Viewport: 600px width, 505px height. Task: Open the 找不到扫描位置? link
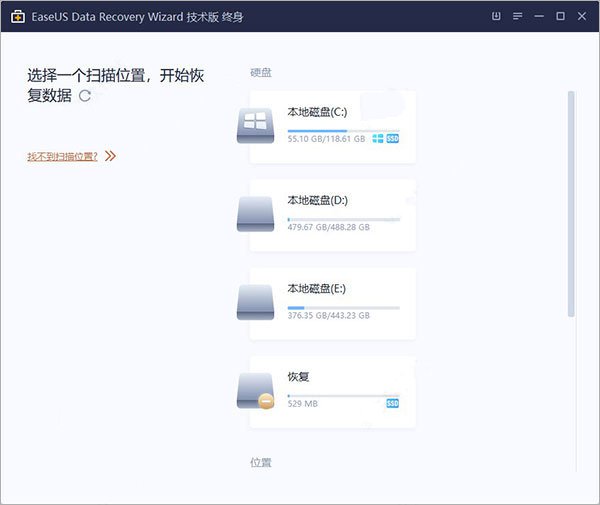pos(62,156)
